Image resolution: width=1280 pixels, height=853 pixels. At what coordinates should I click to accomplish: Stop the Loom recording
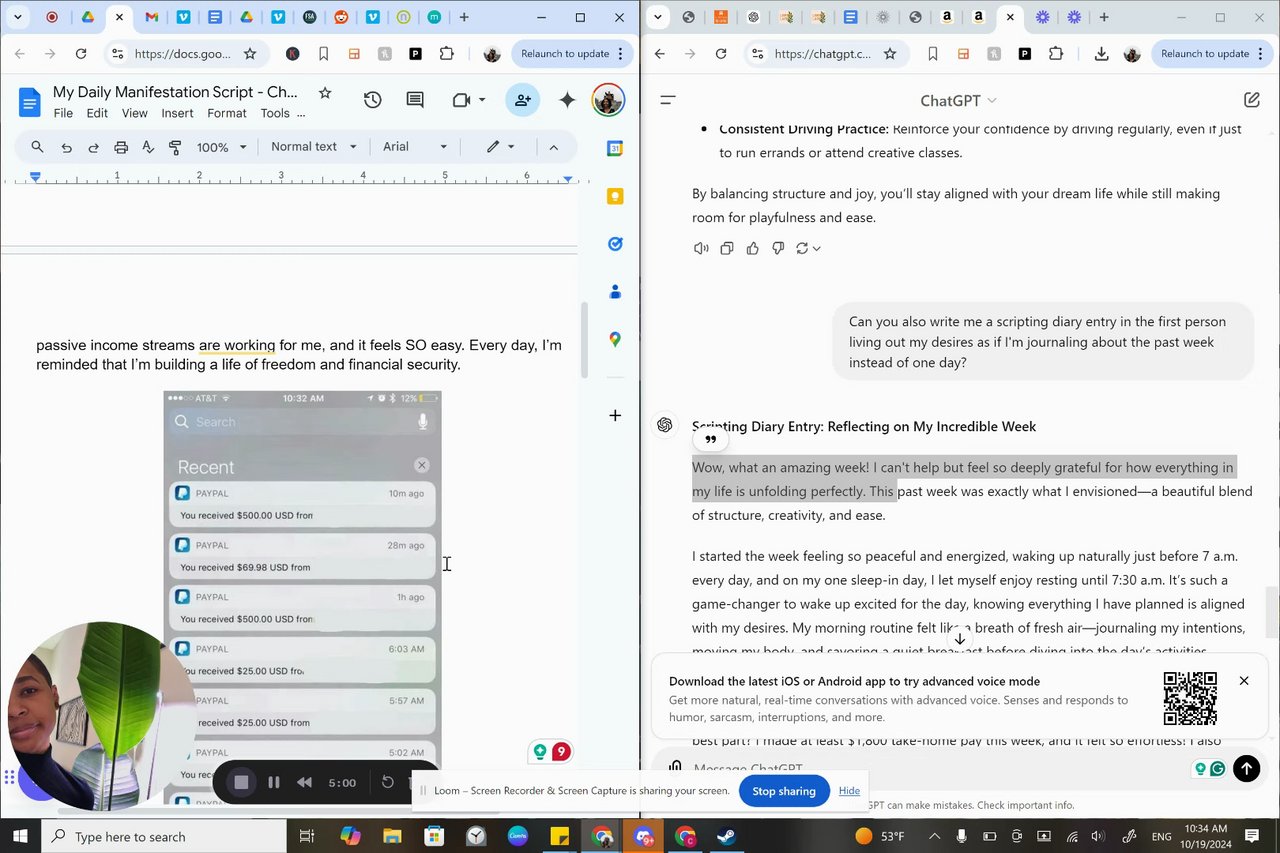241,782
